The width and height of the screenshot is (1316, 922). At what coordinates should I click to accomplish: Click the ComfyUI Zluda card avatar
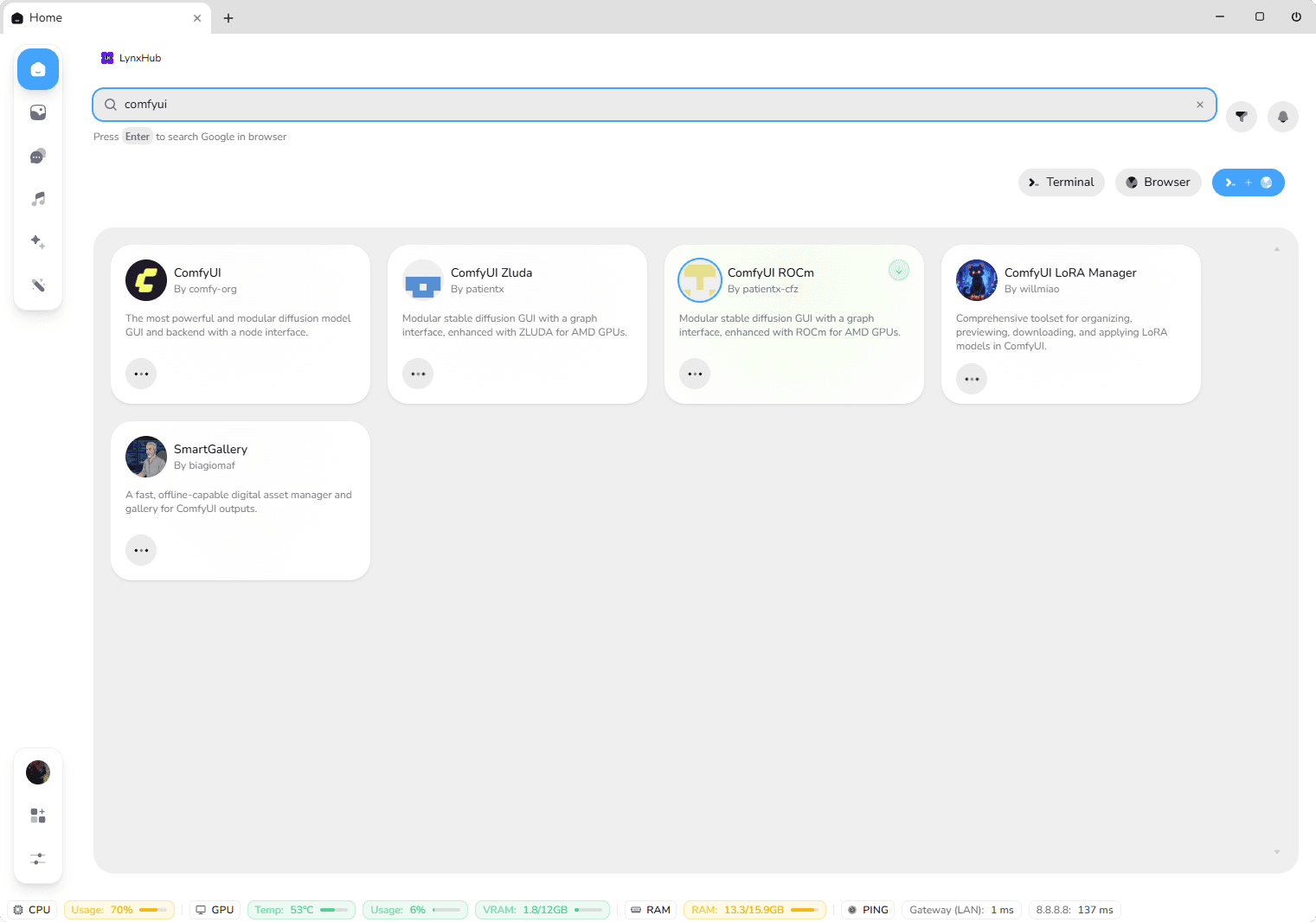pyautogui.click(x=423, y=280)
